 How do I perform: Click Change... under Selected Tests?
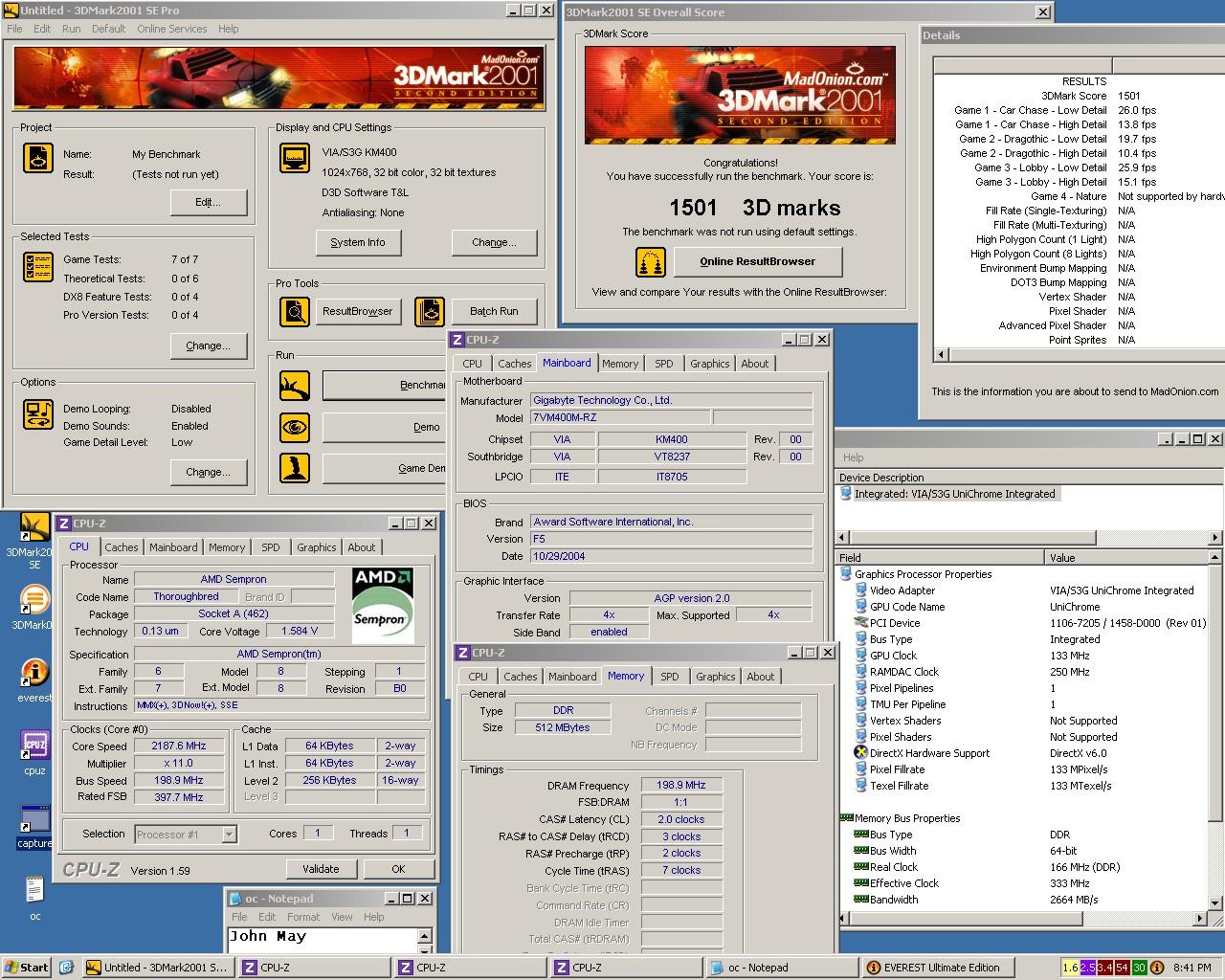[208, 345]
